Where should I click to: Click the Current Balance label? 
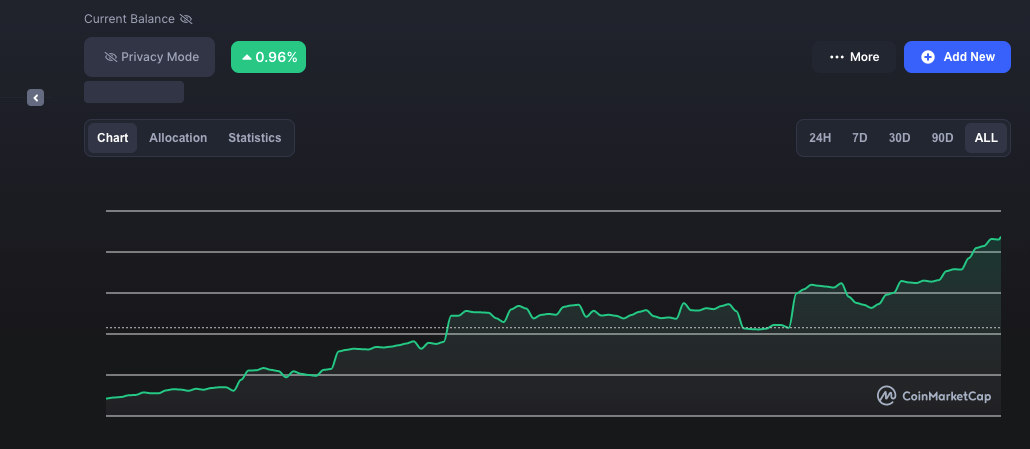tap(128, 19)
